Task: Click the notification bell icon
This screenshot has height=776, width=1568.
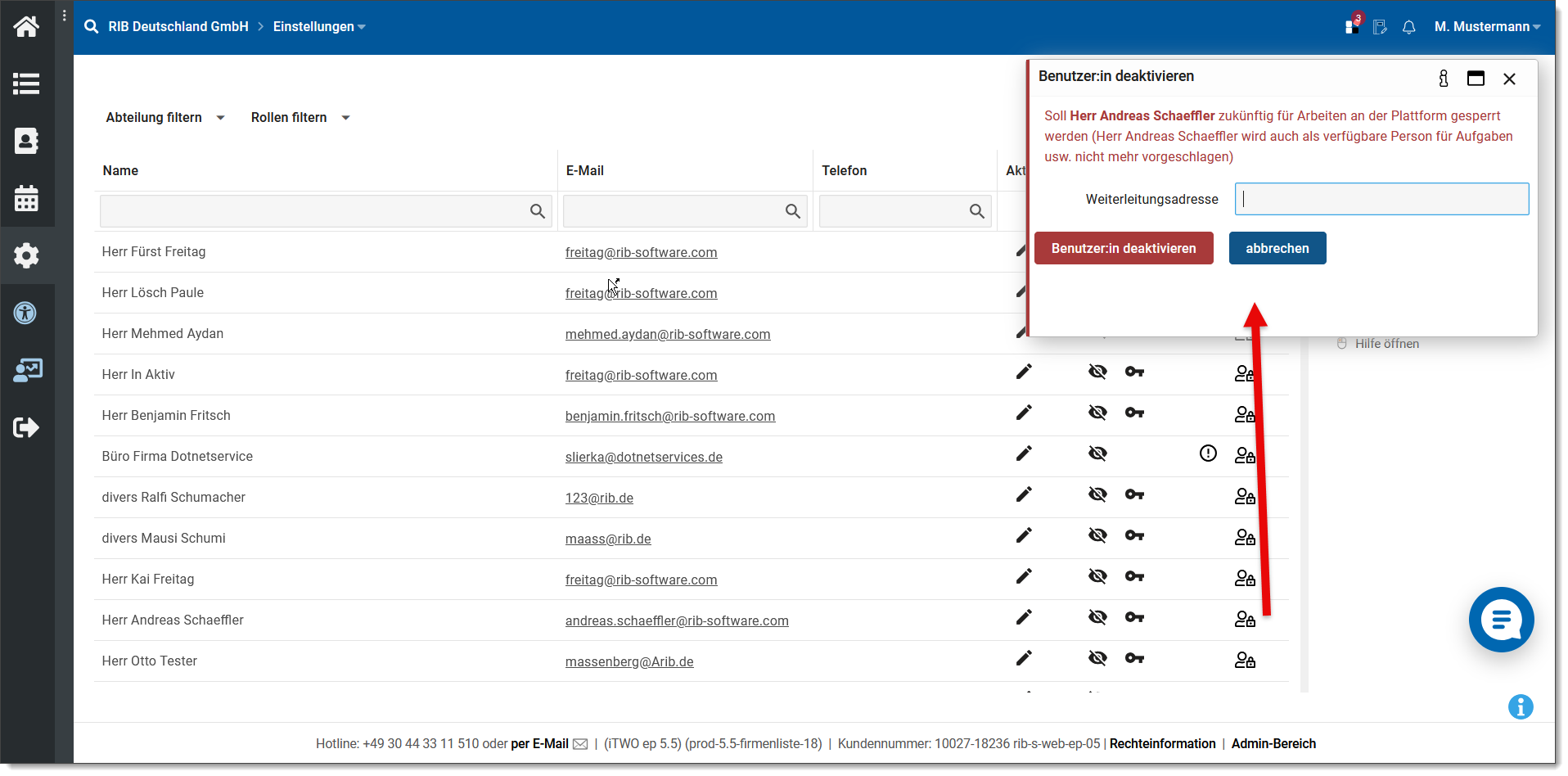Action: click(1408, 27)
